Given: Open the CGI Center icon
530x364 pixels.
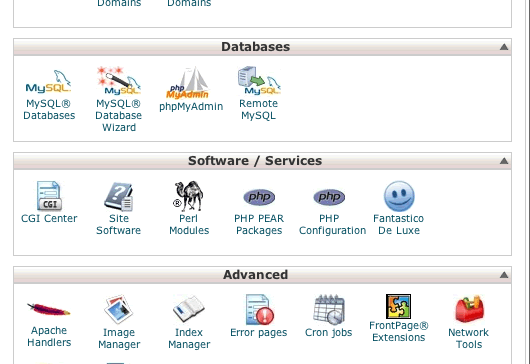Looking at the screenshot, I should click(x=49, y=196).
